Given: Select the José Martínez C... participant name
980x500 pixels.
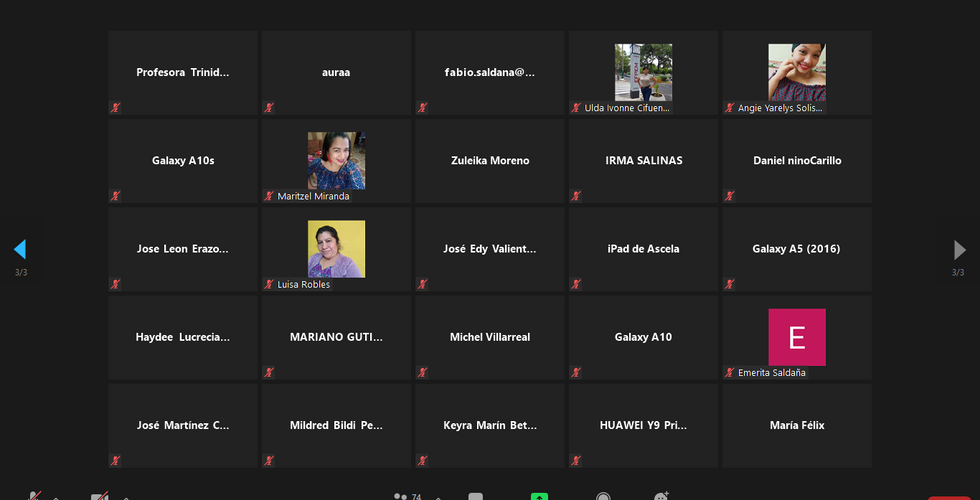Looking at the screenshot, I should 182,426.
